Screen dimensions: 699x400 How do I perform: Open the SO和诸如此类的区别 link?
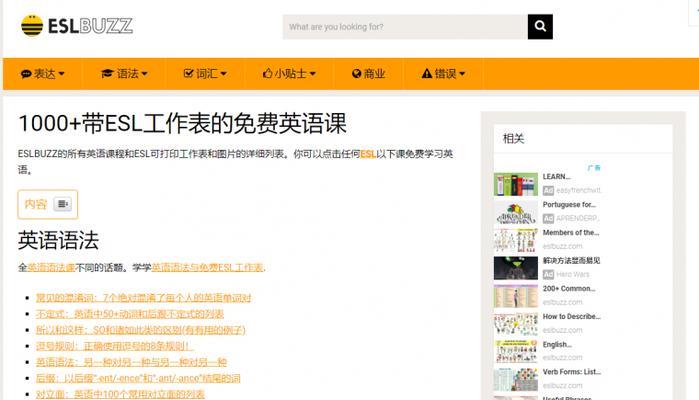[141, 330]
